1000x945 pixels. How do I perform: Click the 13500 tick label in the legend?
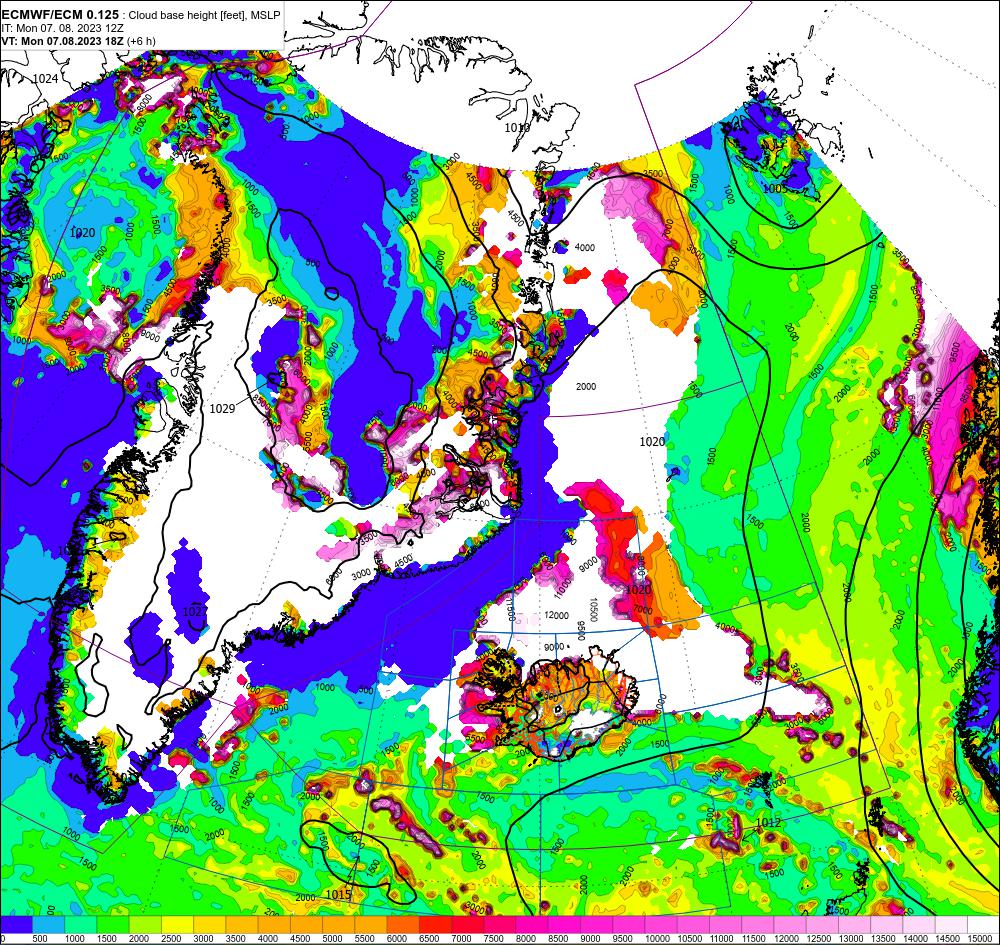pyautogui.click(x=882, y=939)
